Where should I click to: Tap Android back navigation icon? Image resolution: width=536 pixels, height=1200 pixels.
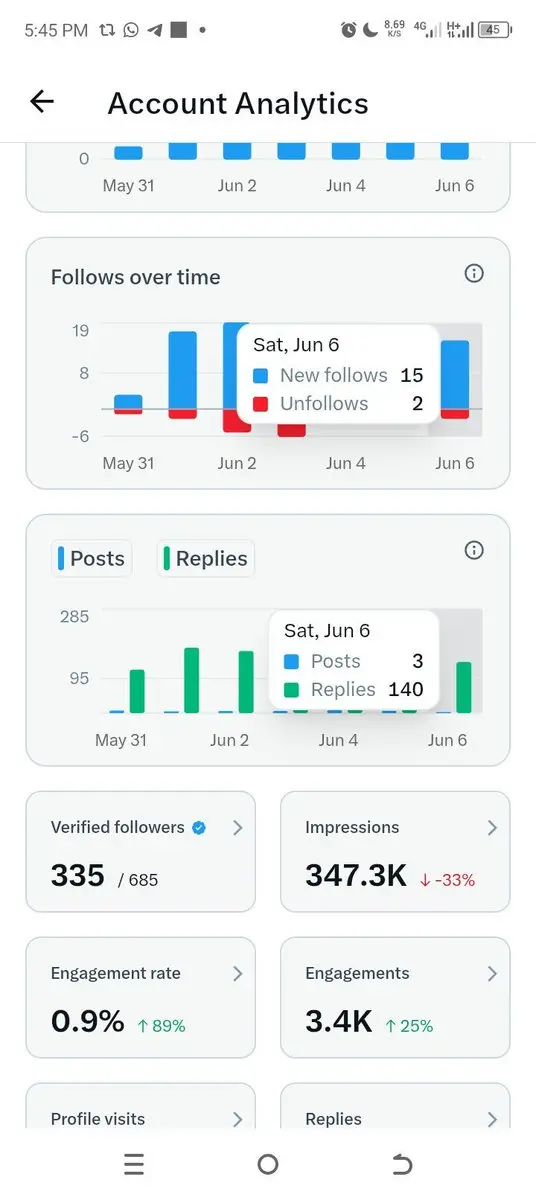(401, 1164)
